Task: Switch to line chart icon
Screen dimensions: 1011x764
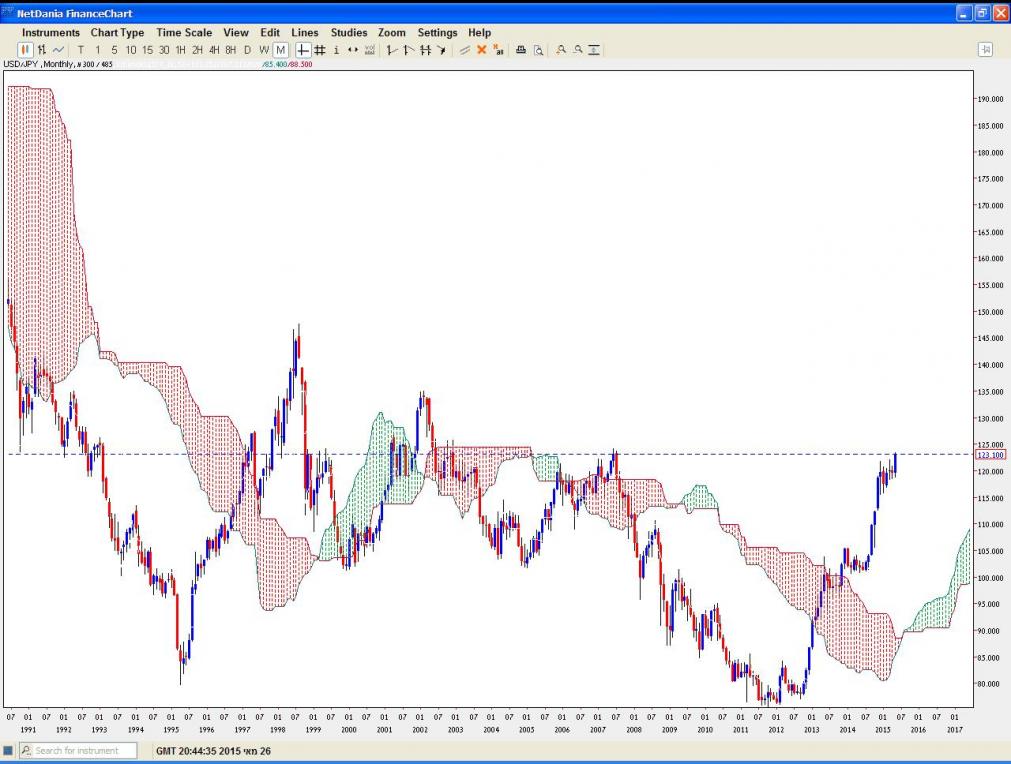Action: (x=58, y=50)
